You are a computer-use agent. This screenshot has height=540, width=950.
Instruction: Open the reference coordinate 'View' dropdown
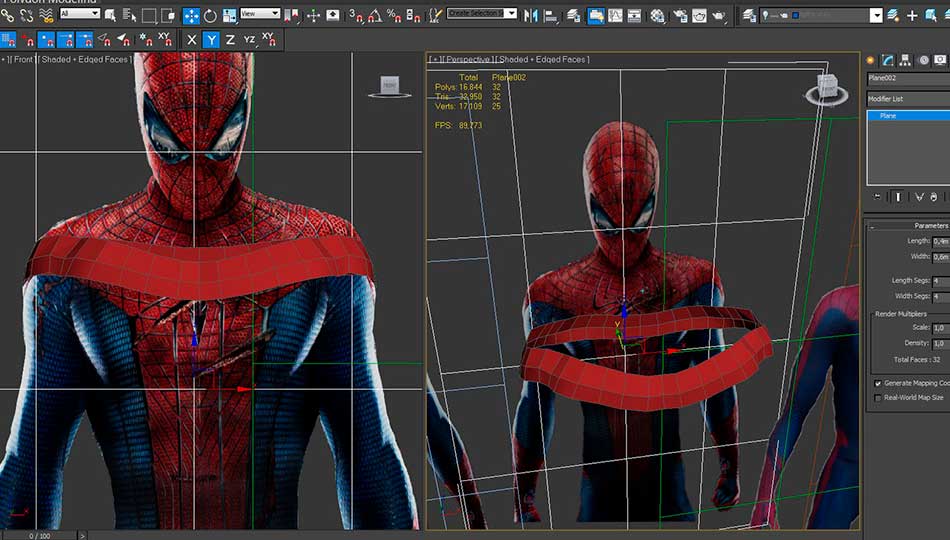pyautogui.click(x=260, y=14)
